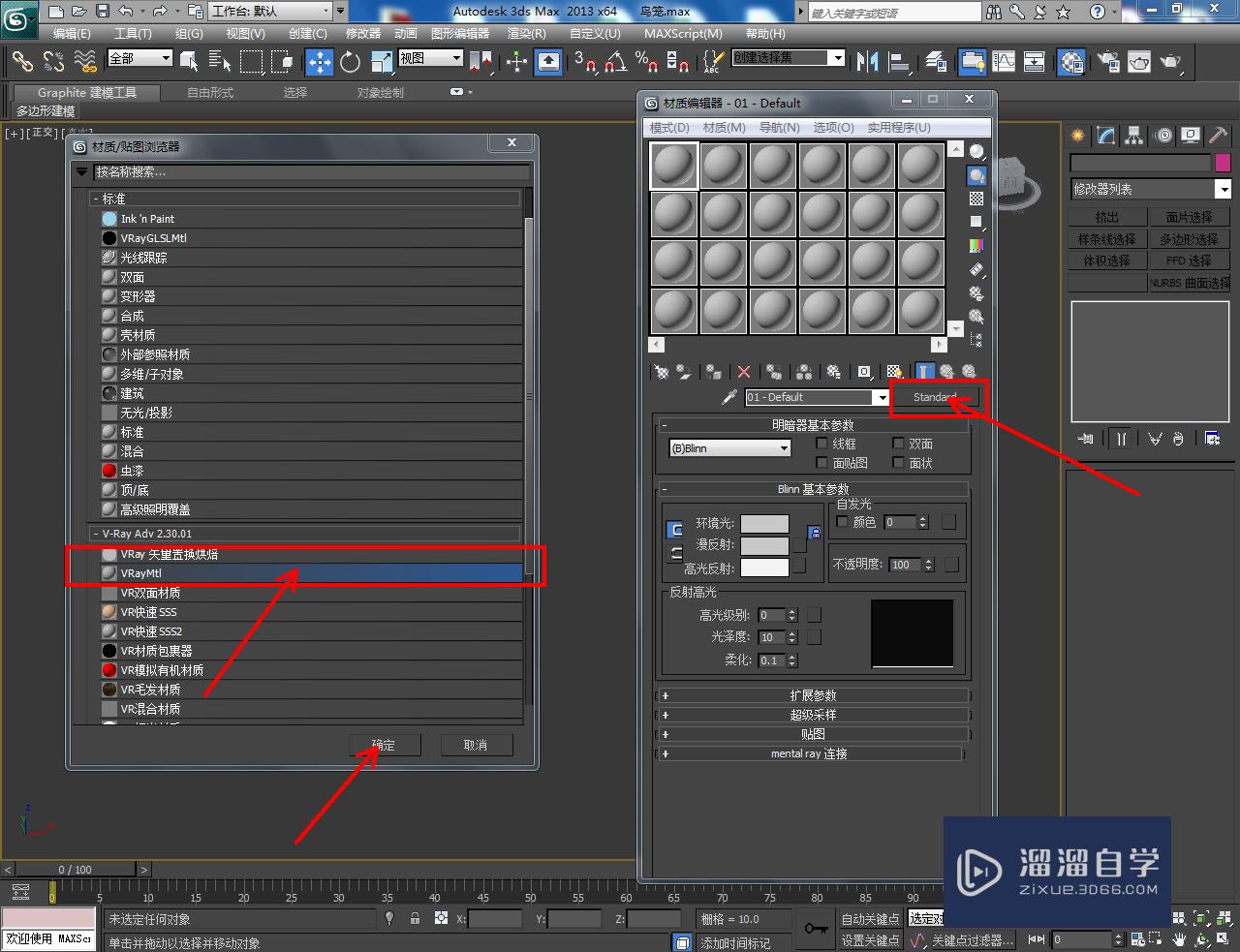Expand the 超级采样 rollout
Image resolution: width=1240 pixels, height=952 pixels.
813,715
